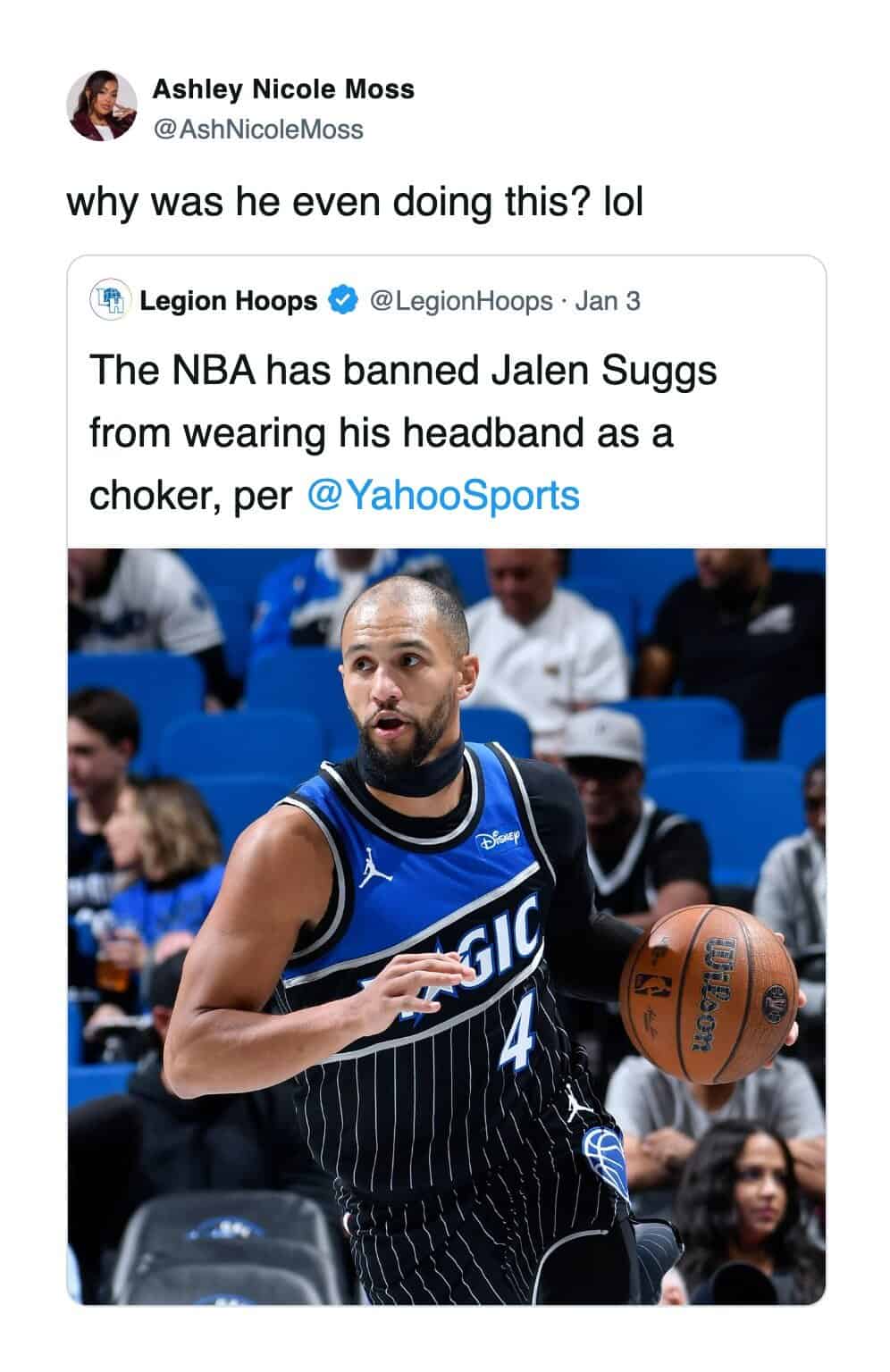Open the Jan 3 timestamp
Screen dimensions: 890x1372
pyautogui.click(x=607, y=301)
